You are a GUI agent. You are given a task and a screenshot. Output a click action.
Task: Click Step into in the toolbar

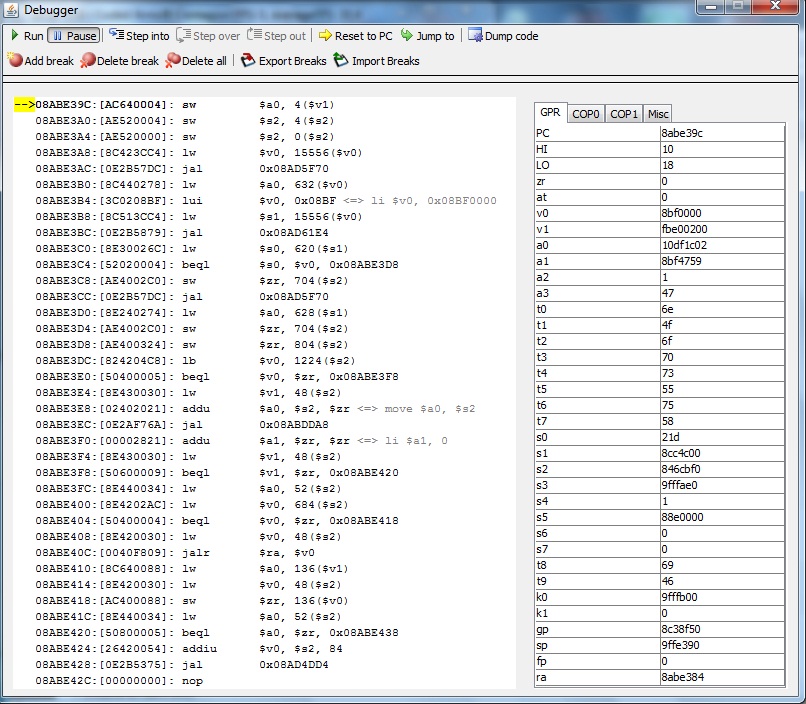click(139, 36)
